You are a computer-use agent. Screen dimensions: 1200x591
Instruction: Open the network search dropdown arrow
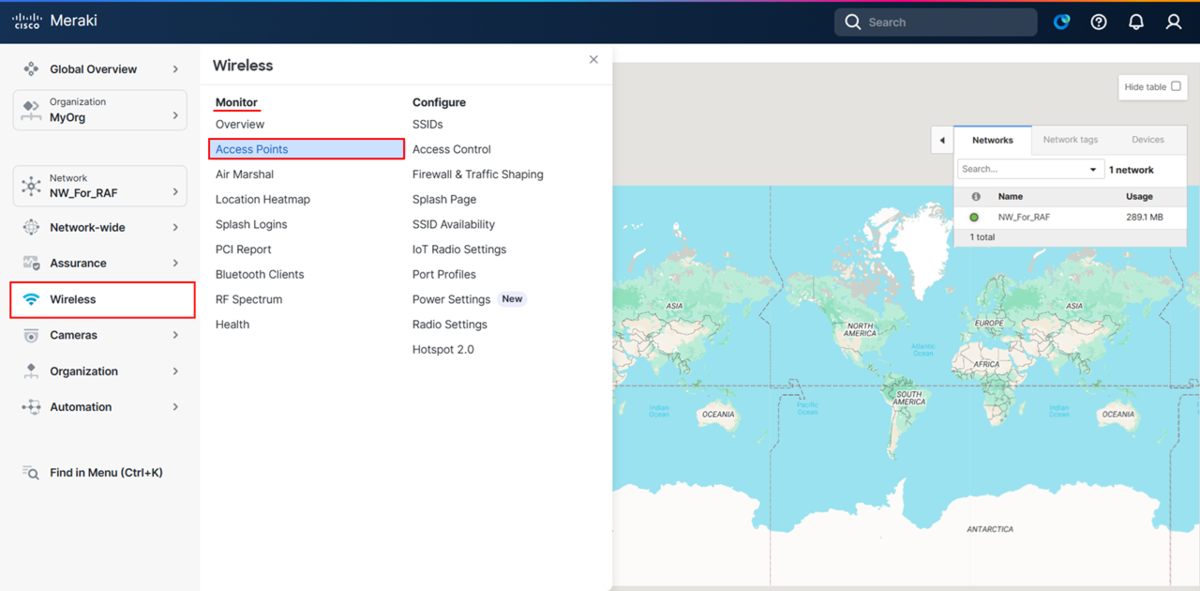(x=1093, y=170)
